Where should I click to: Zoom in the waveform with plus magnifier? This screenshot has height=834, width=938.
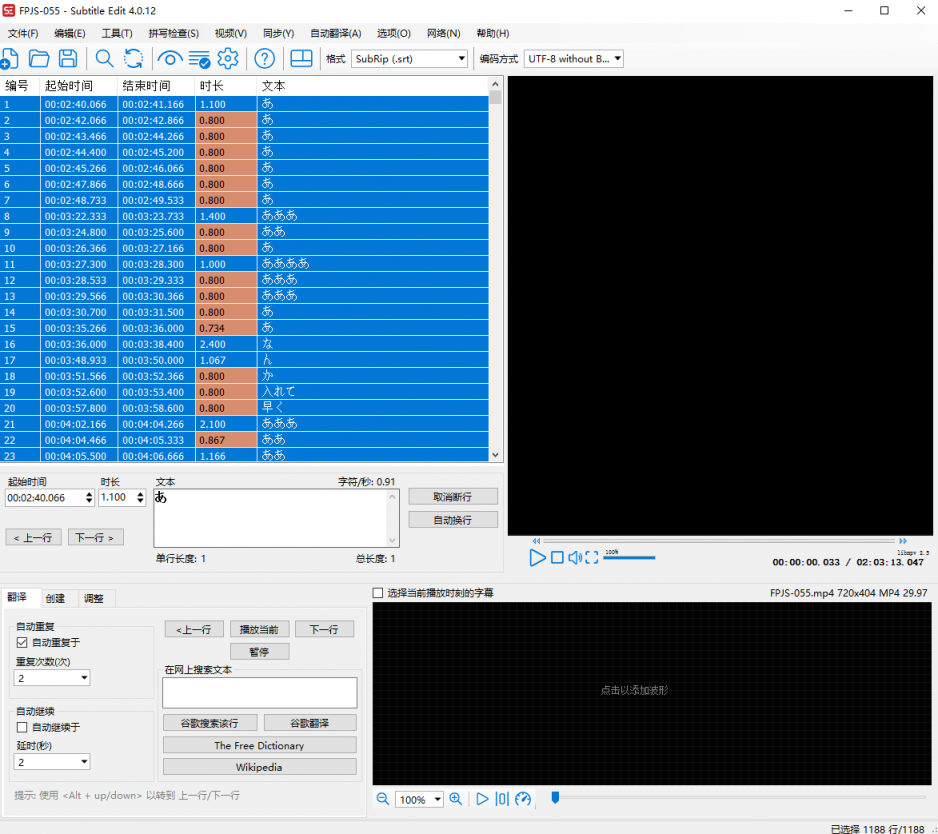coord(456,799)
